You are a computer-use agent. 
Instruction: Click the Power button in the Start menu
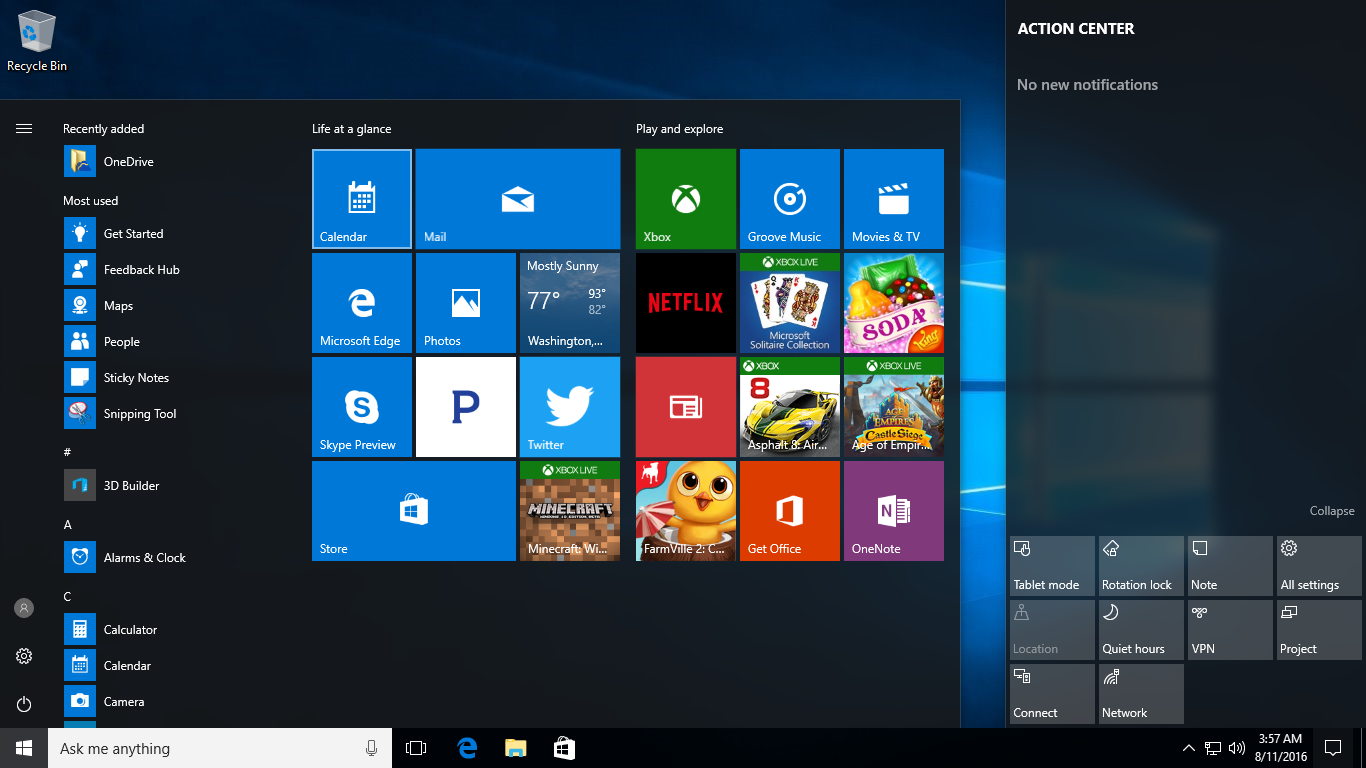click(24, 704)
